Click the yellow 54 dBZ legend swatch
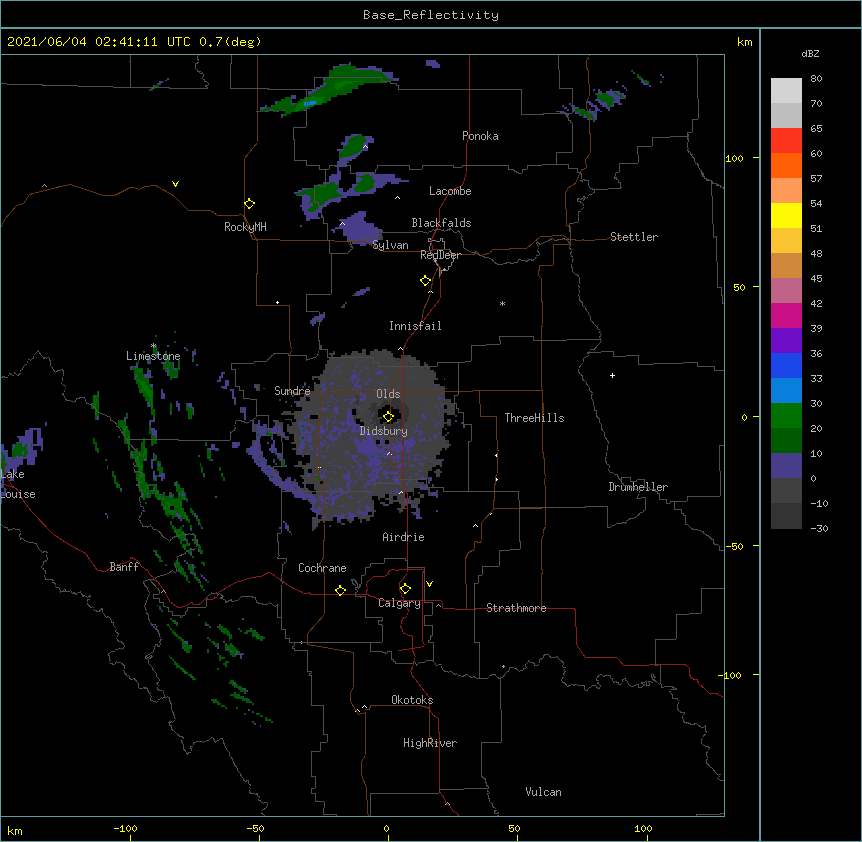 [x=786, y=216]
